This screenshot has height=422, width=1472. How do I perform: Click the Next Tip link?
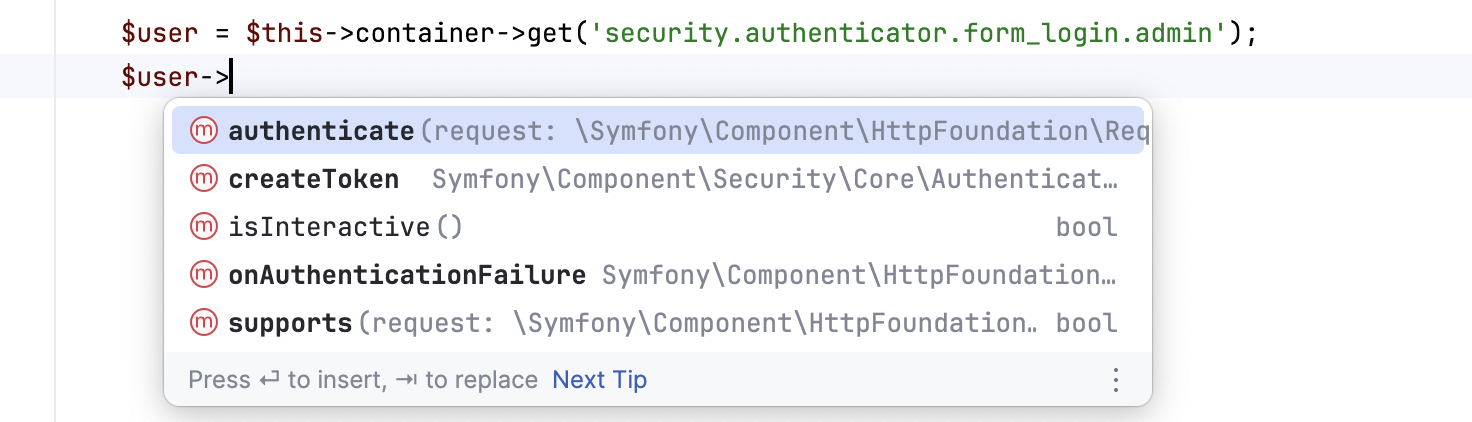pyautogui.click(x=599, y=380)
